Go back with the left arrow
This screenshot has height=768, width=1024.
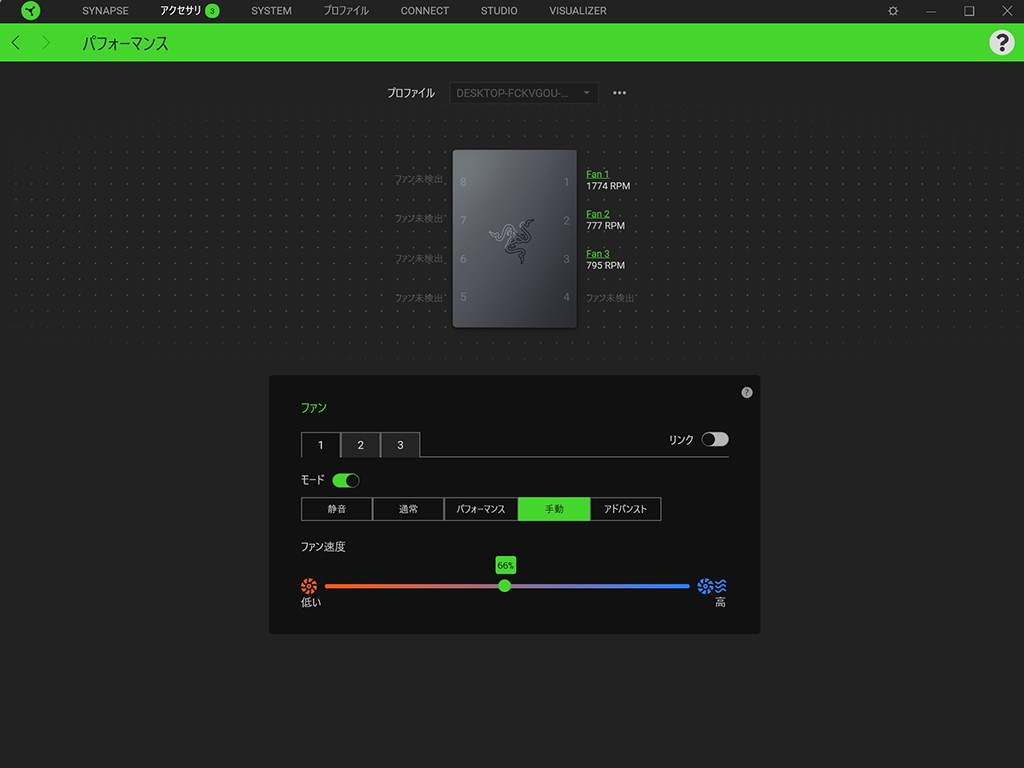pyautogui.click(x=16, y=43)
